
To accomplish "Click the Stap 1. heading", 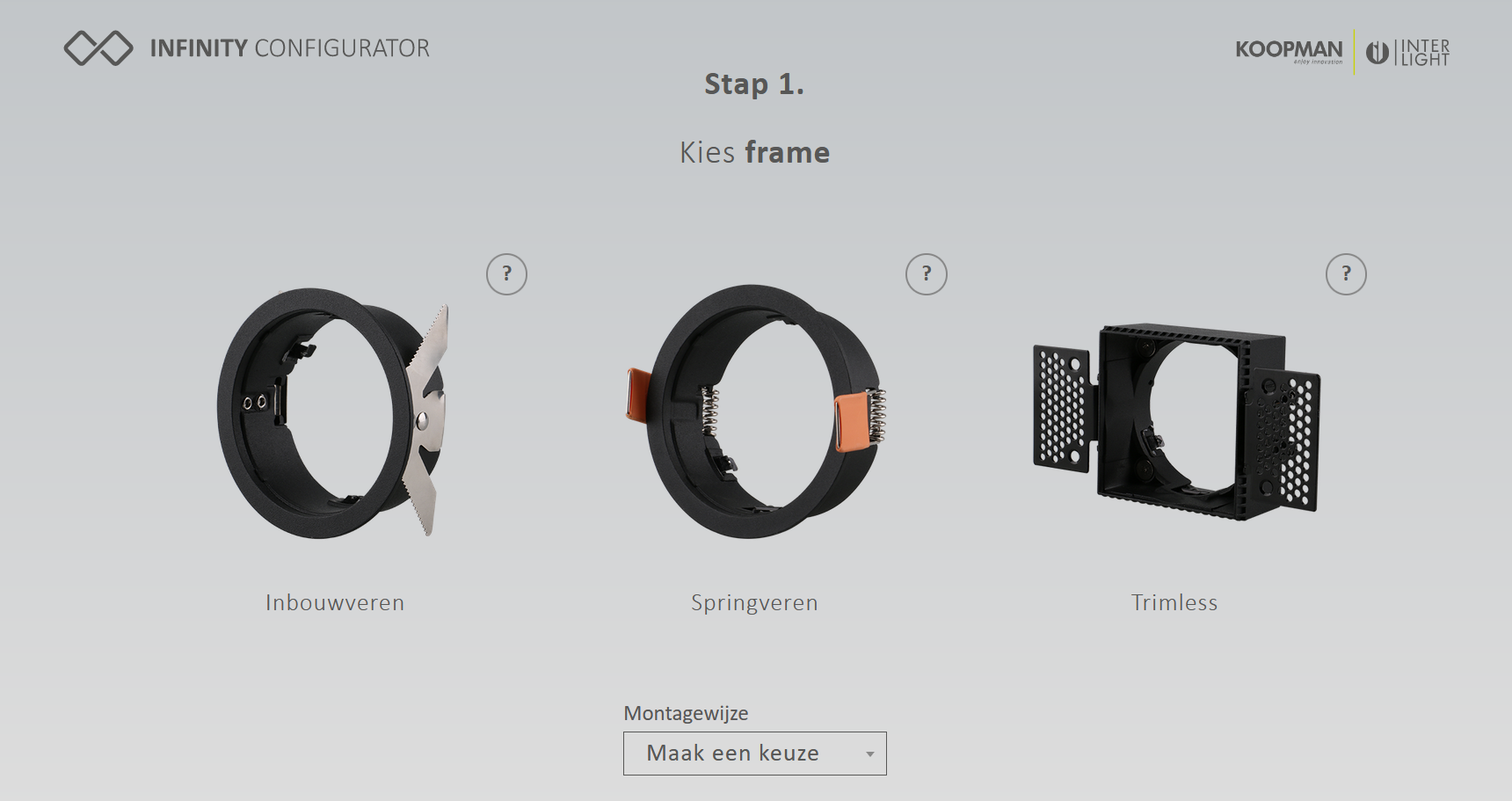I will pyautogui.click(x=754, y=84).
